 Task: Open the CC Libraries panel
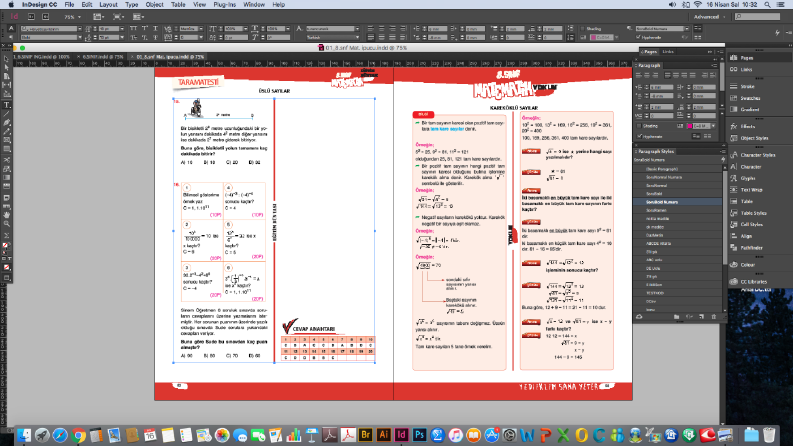(753, 282)
